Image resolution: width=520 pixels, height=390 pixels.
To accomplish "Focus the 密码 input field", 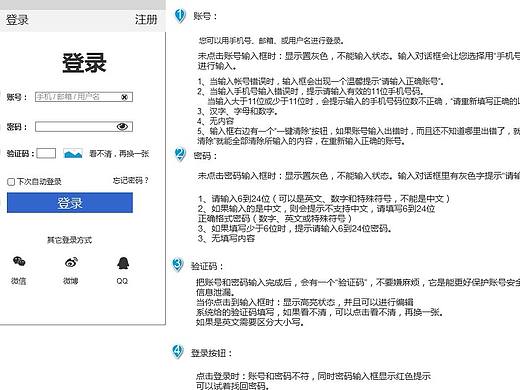I will [84, 127].
